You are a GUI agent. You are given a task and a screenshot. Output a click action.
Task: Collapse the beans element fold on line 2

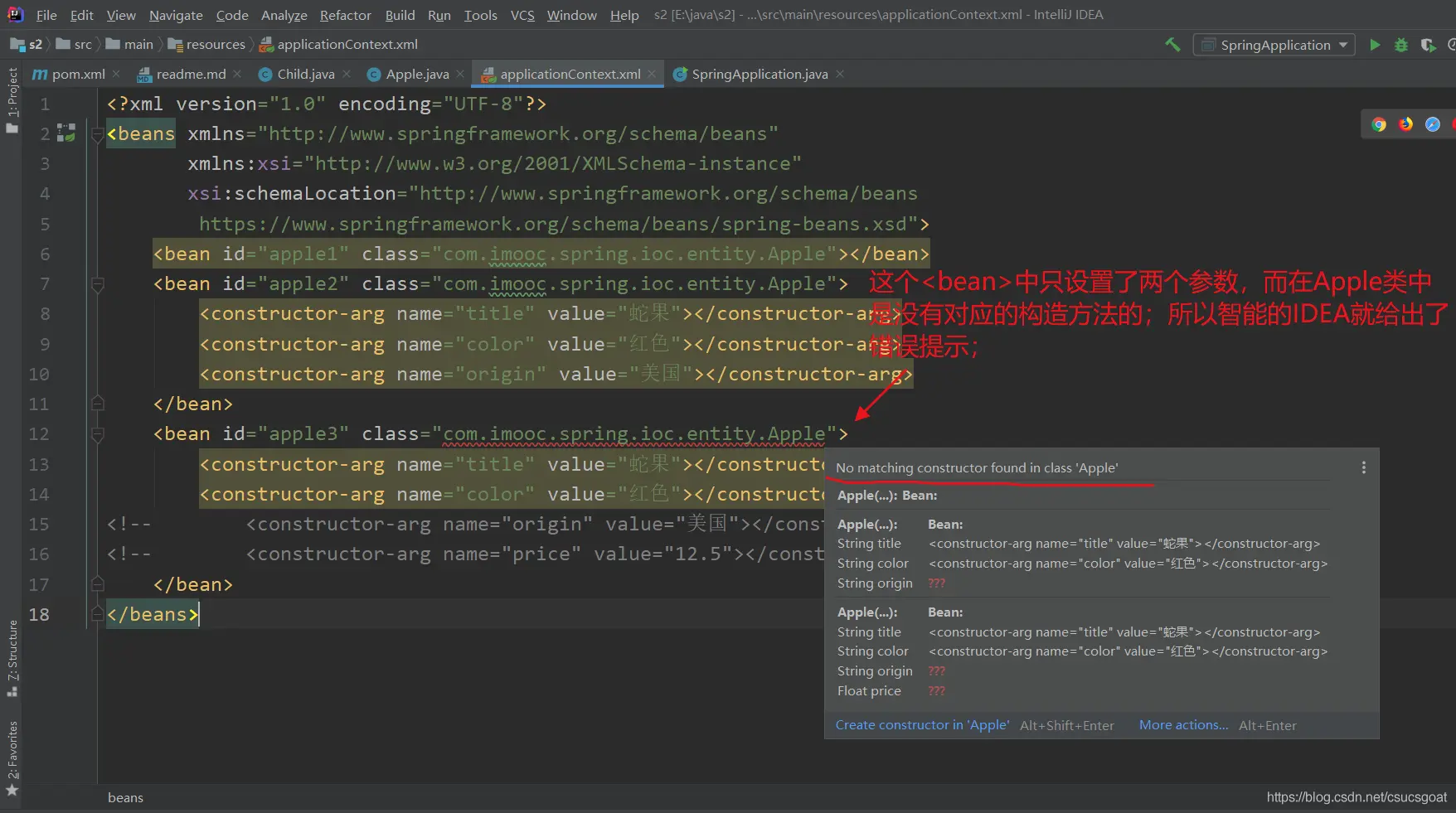[x=98, y=134]
